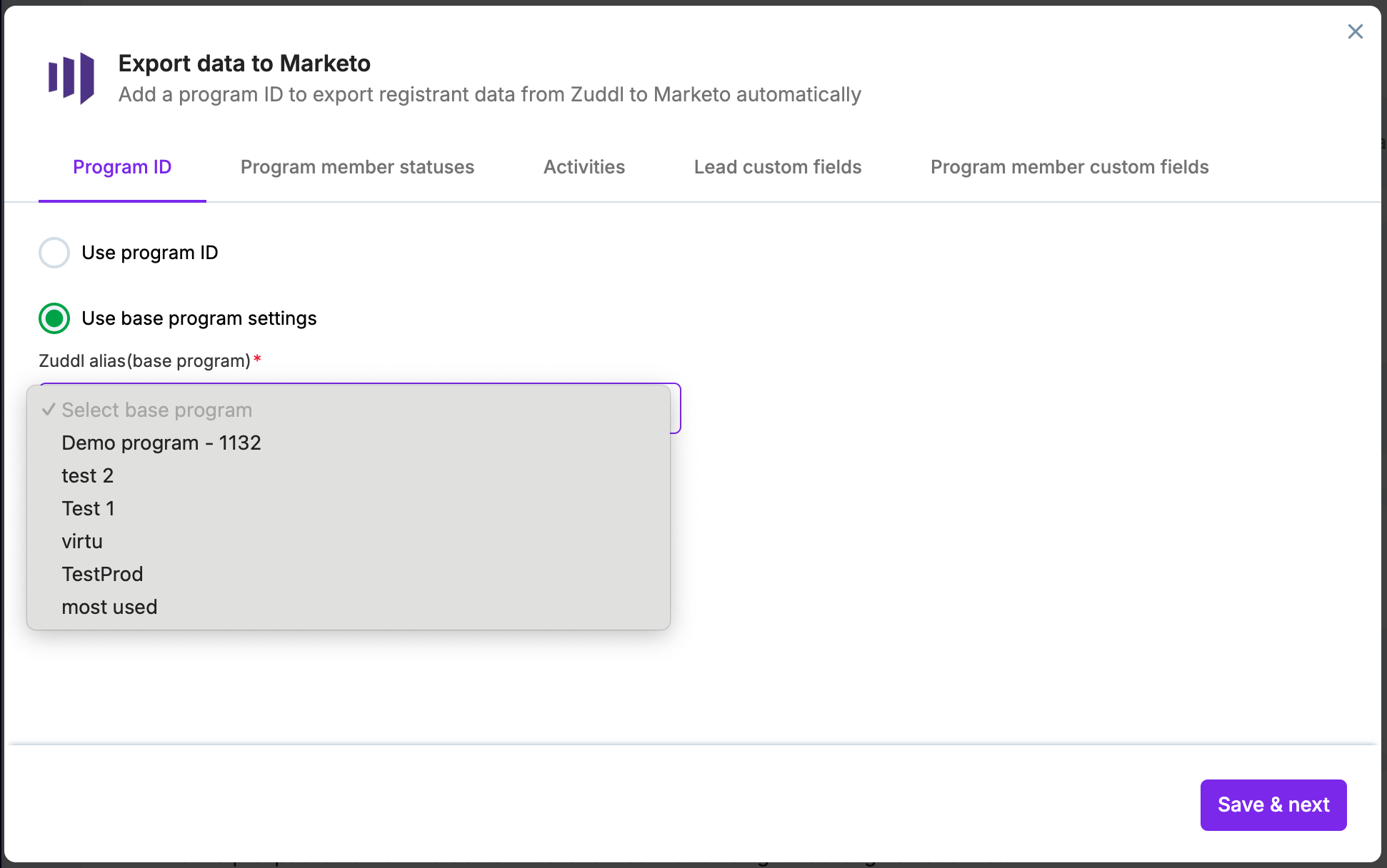Pick the 'most used' option

click(109, 607)
